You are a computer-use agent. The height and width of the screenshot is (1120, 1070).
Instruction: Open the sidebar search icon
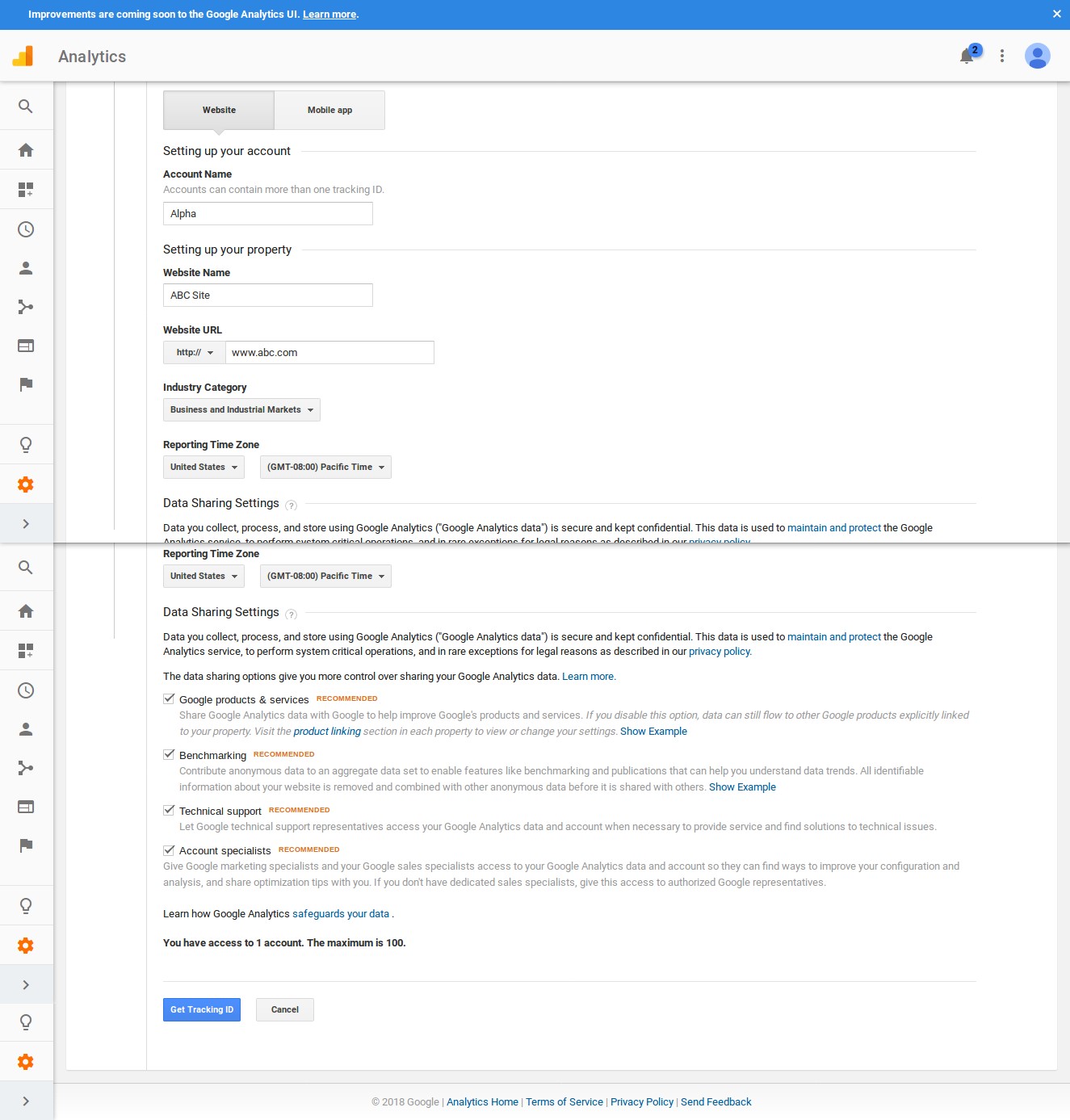(x=26, y=106)
